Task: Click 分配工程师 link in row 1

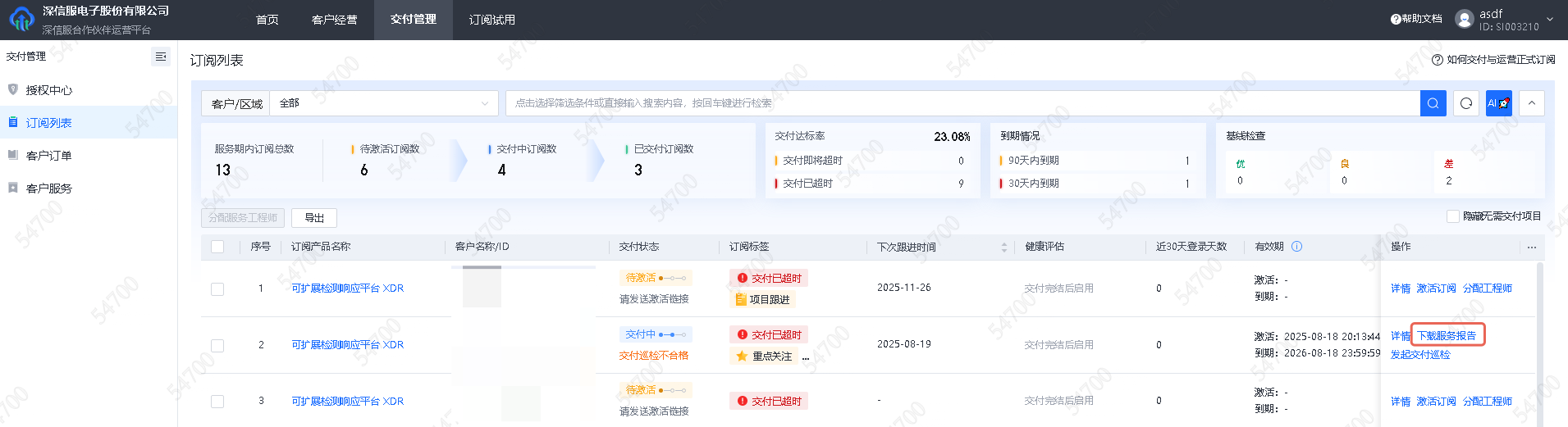Action: (1488, 288)
